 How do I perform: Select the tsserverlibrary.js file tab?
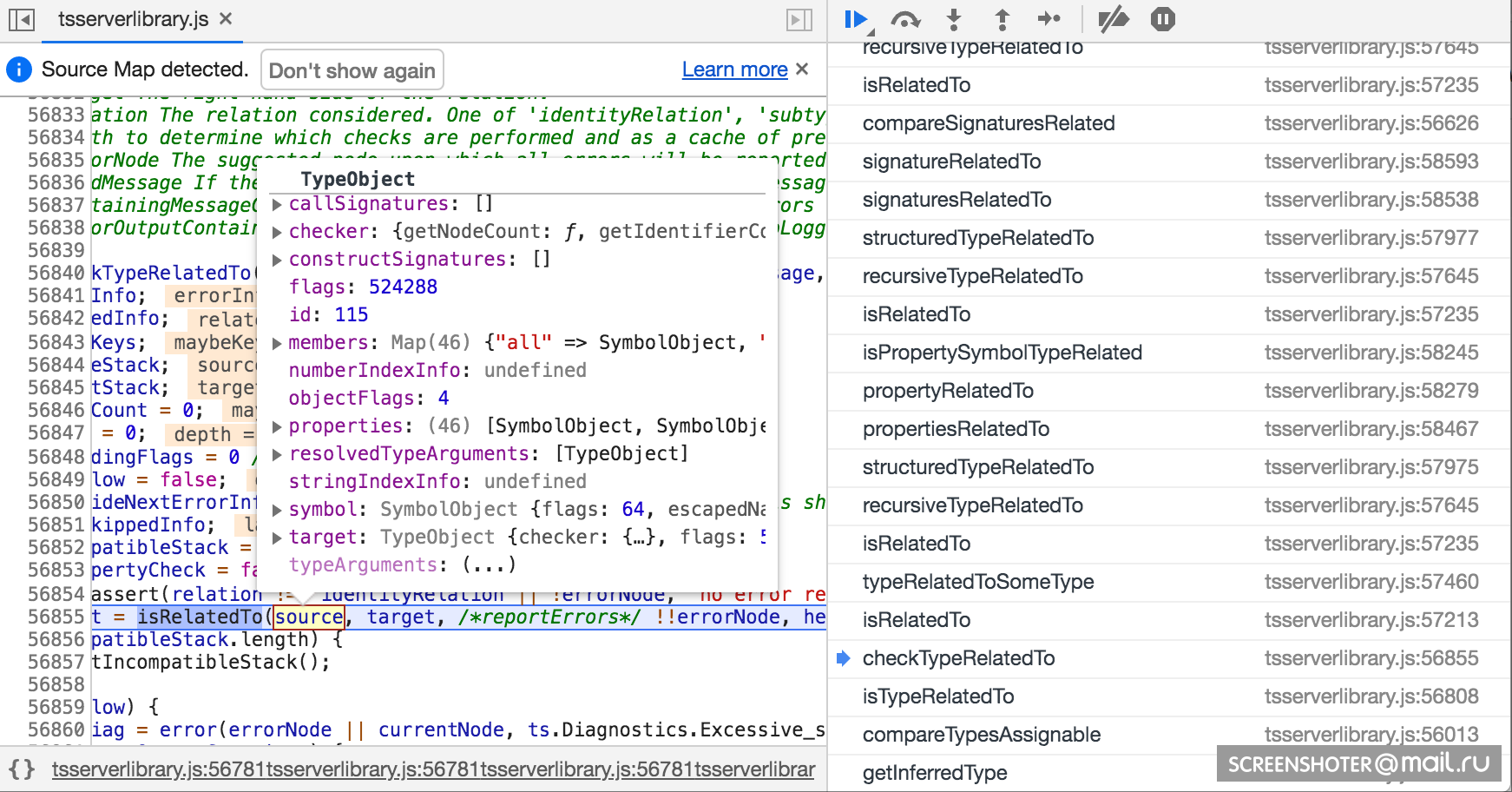[x=133, y=19]
